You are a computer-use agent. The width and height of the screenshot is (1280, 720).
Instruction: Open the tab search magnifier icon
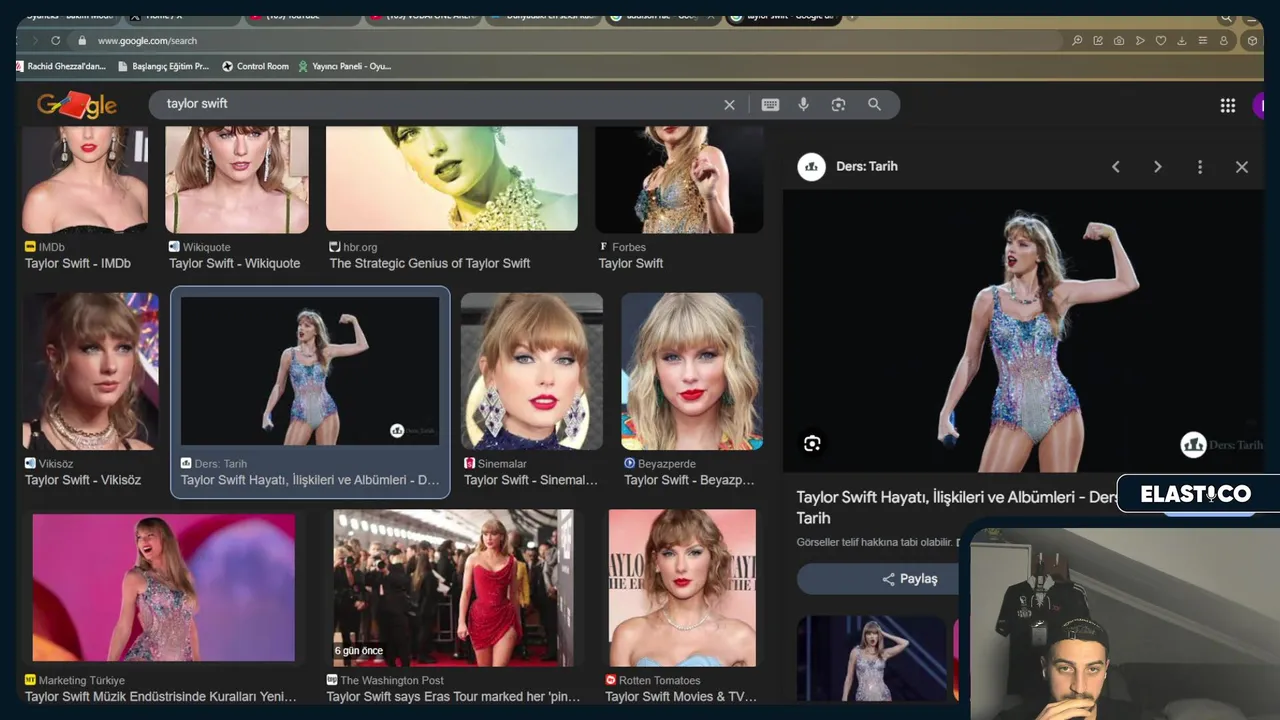tap(1226, 18)
